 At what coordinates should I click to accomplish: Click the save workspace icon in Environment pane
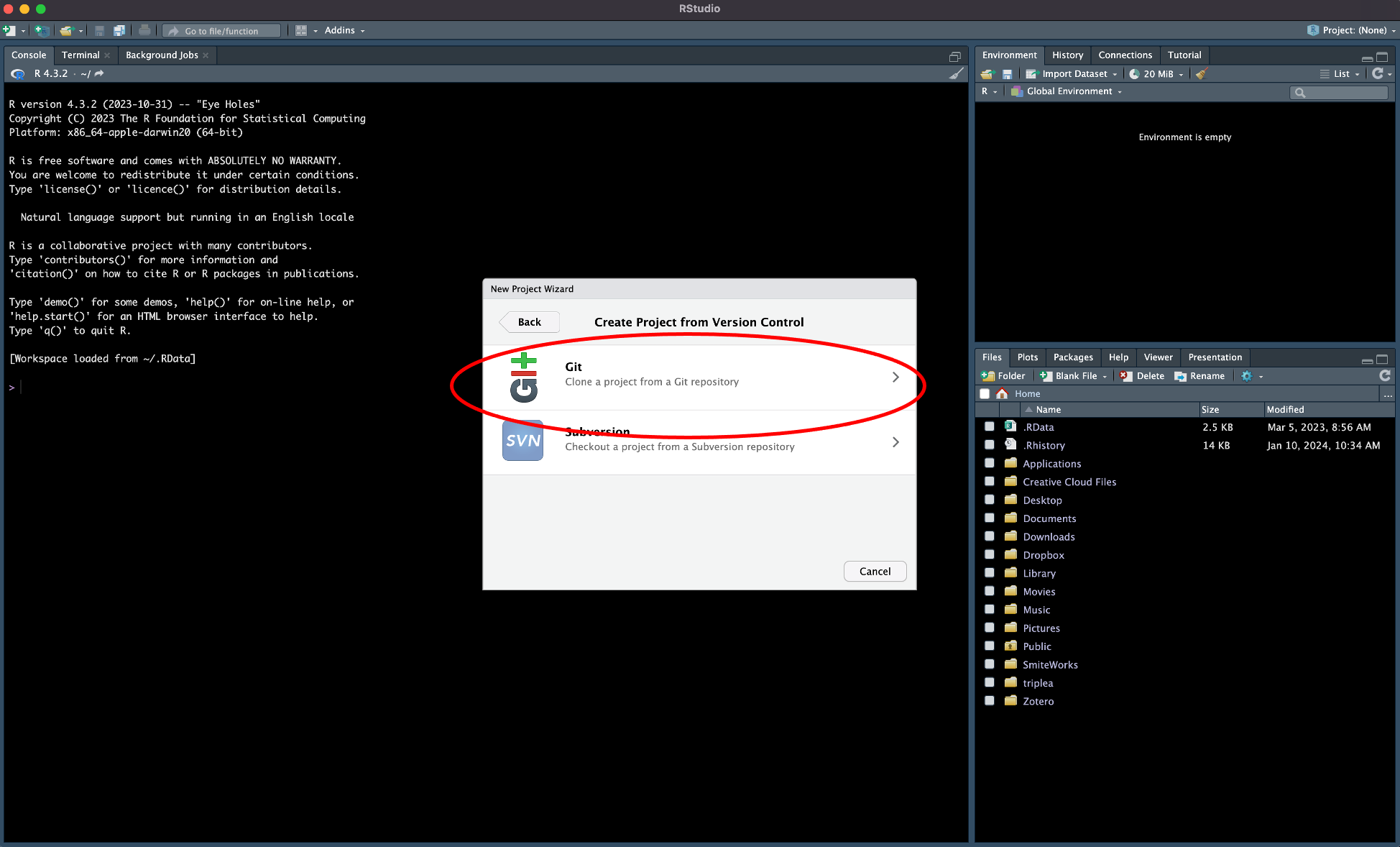1007,73
